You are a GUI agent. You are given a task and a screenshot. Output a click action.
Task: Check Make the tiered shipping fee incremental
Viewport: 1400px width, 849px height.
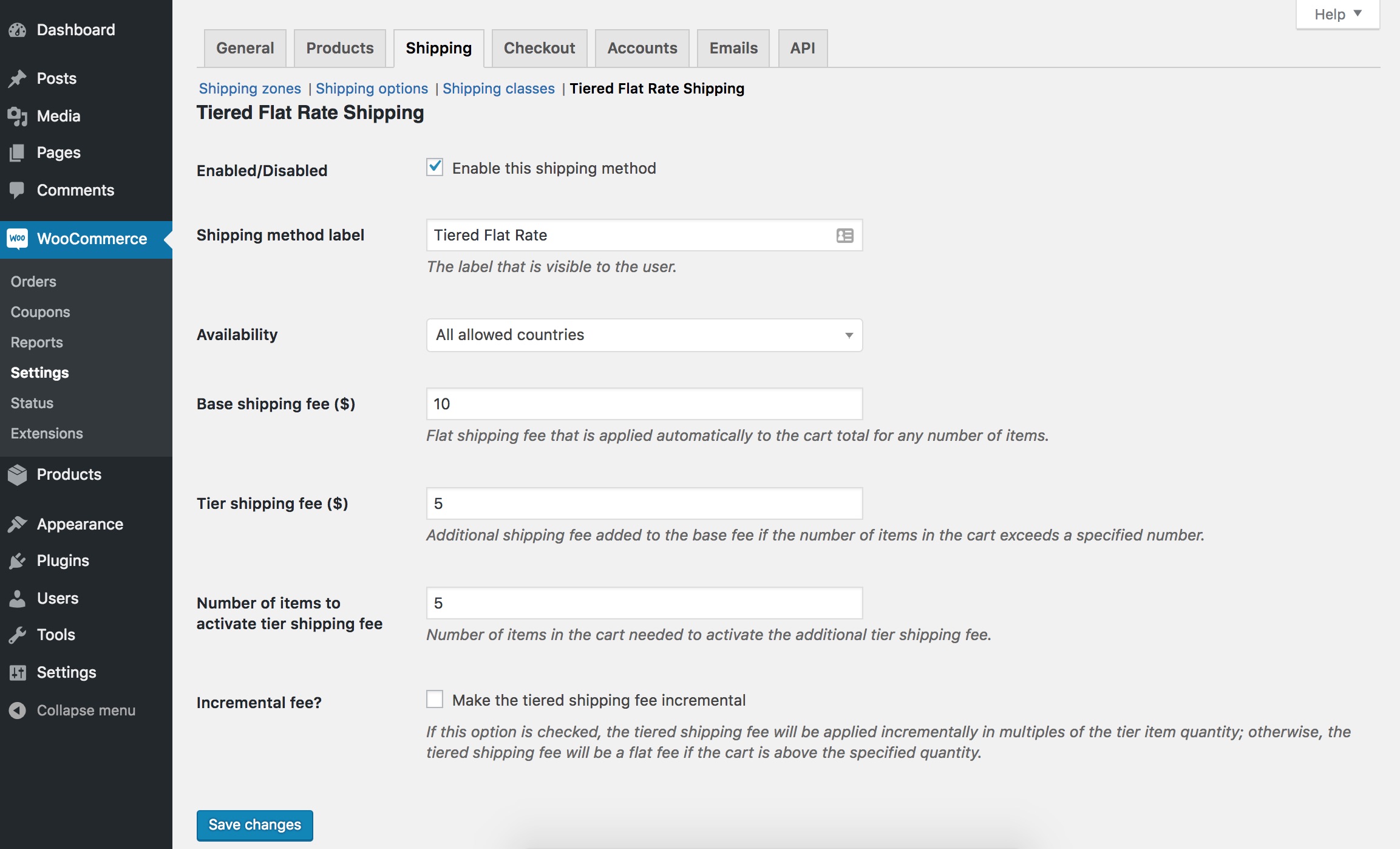coord(435,700)
